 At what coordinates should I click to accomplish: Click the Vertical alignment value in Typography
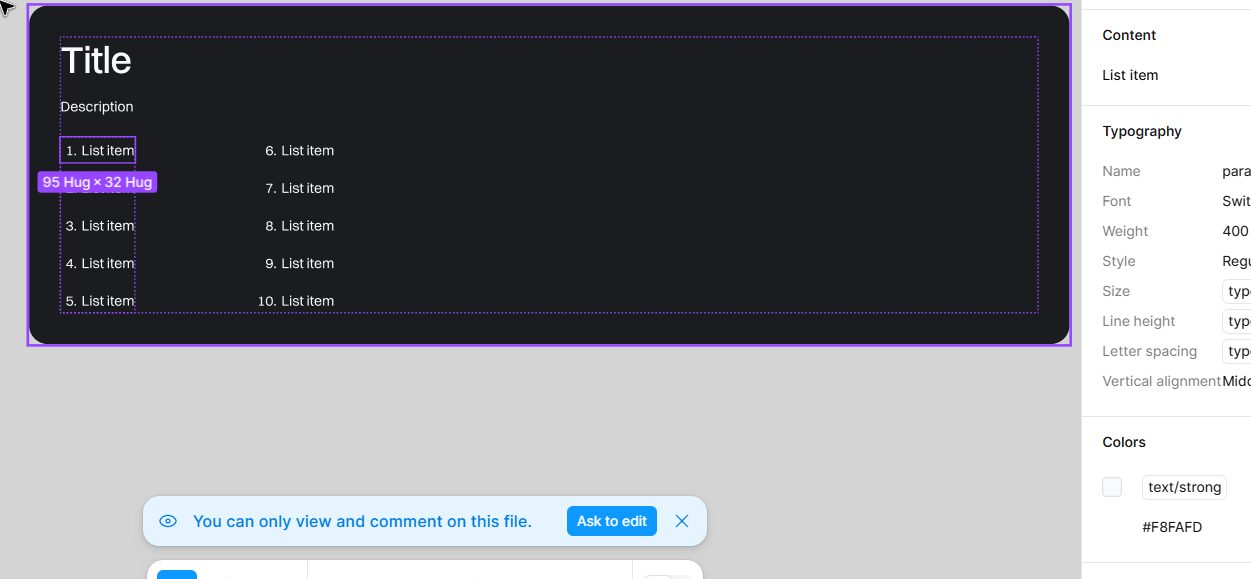coord(1236,381)
